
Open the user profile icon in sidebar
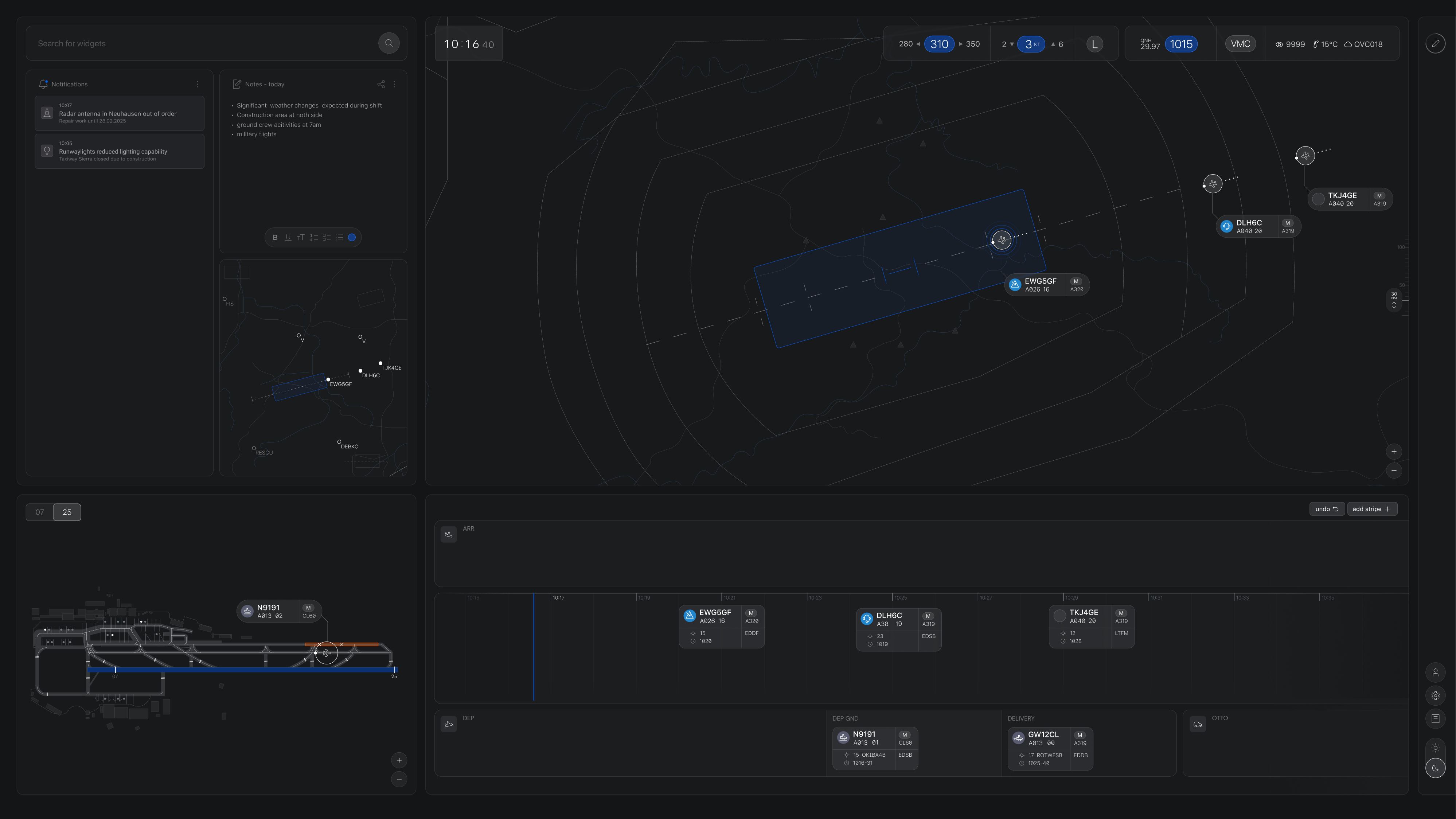[x=1435, y=672]
